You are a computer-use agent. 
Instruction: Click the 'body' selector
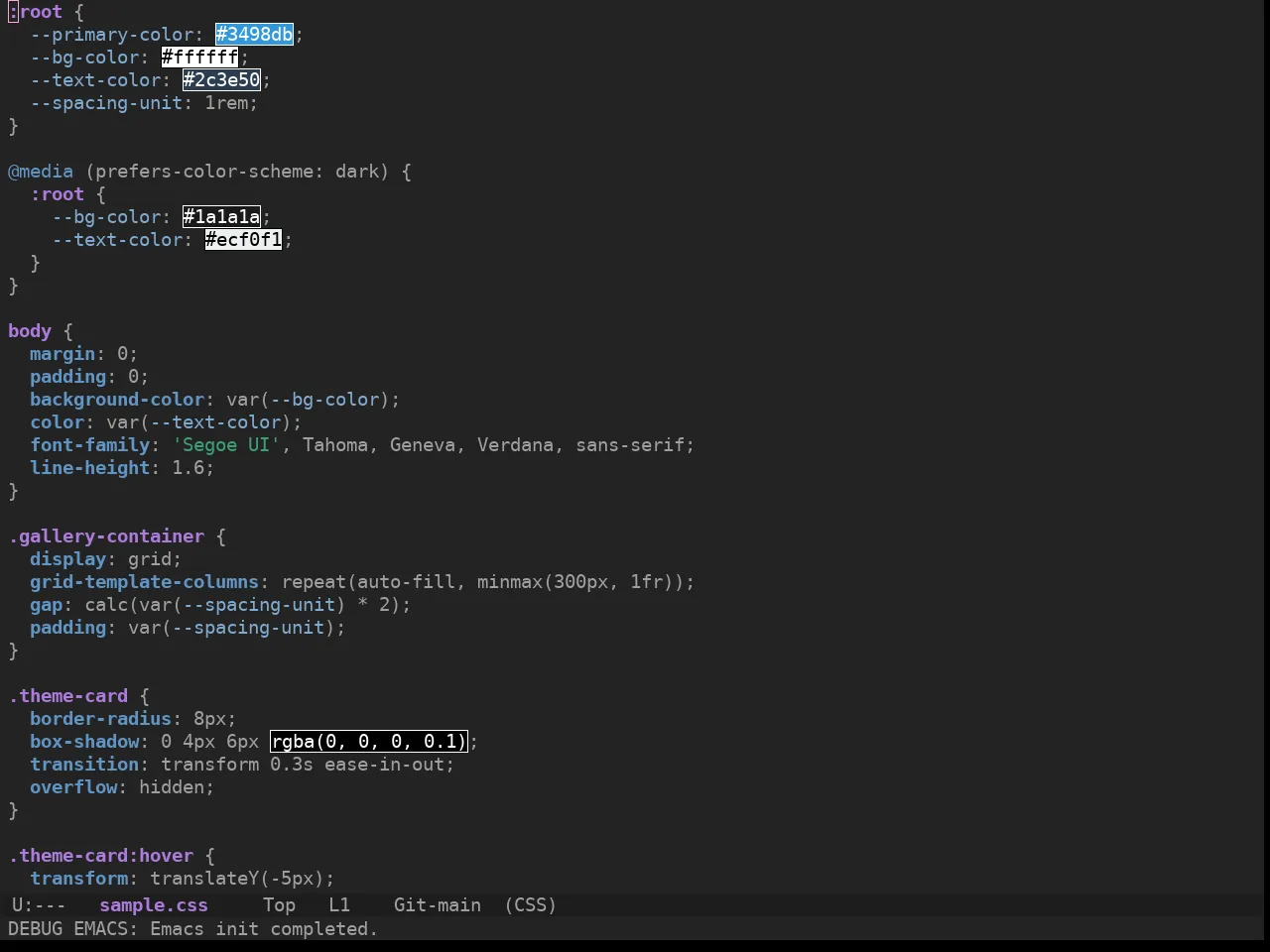coord(30,331)
